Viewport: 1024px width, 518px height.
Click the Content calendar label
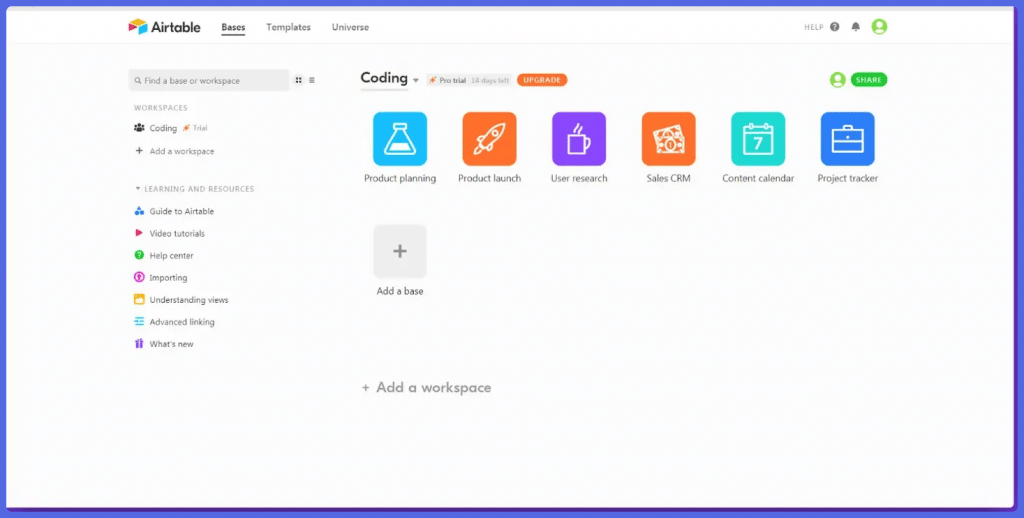(758, 178)
